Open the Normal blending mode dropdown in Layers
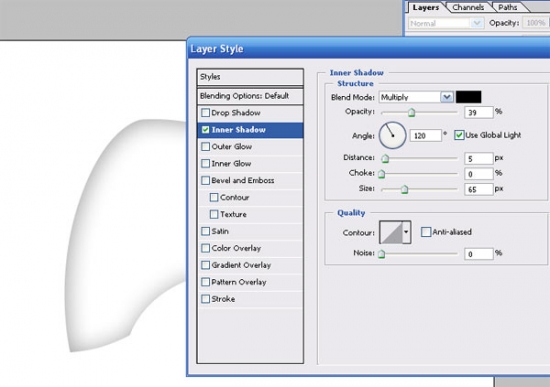The height and width of the screenshot is (387, 550). click(476, 23)
